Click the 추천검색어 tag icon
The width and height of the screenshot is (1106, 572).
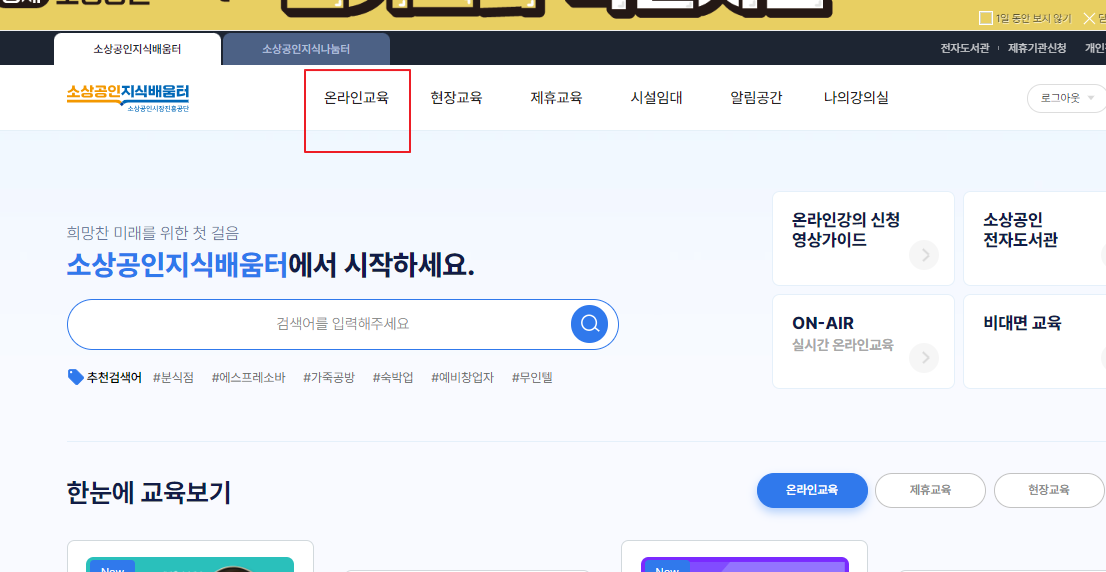pyautogui.click(x=75, y=377)
